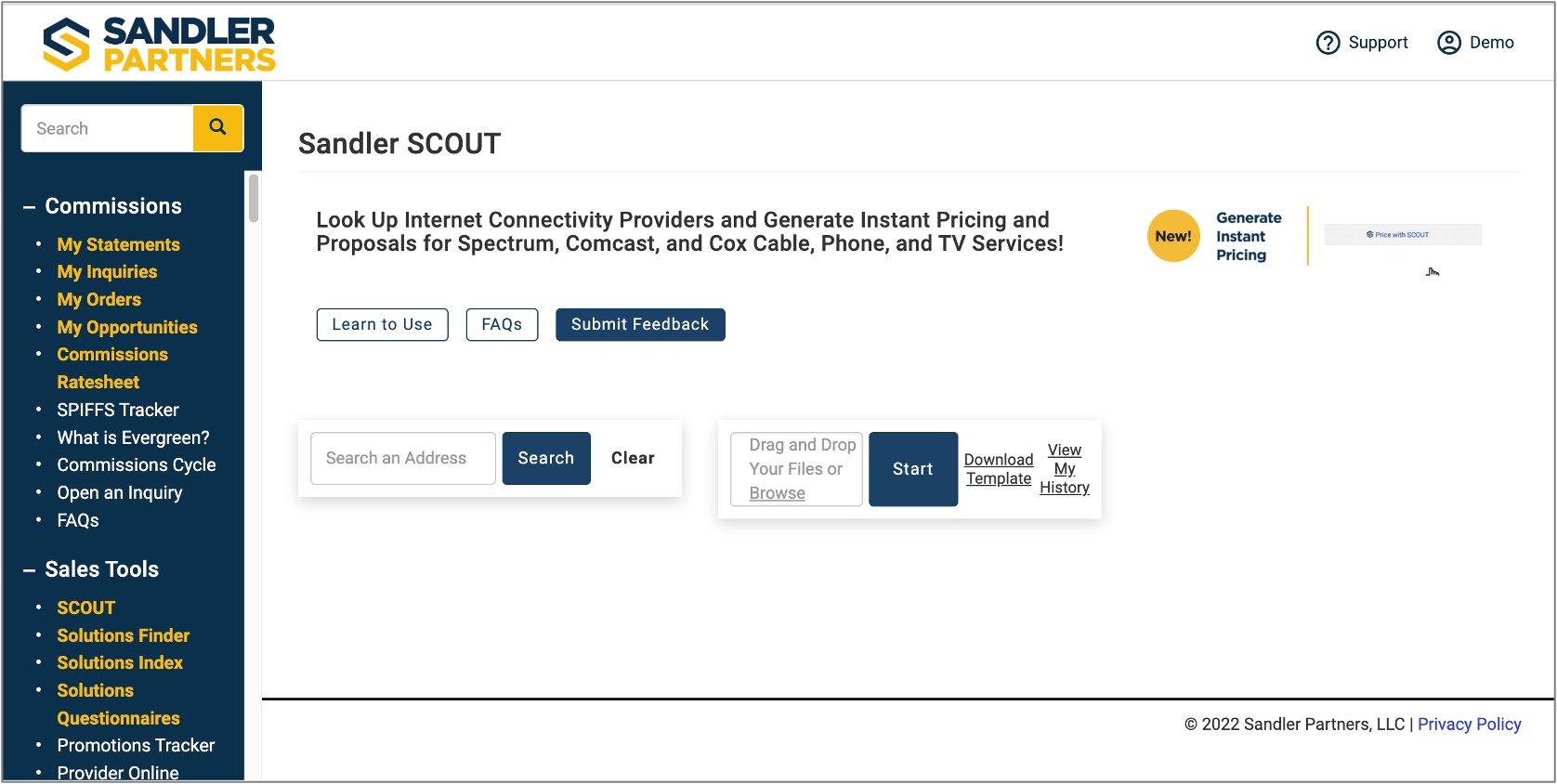Click the Learn to Use button
This screenshot has width=1557, height=784.
[382, 324]
